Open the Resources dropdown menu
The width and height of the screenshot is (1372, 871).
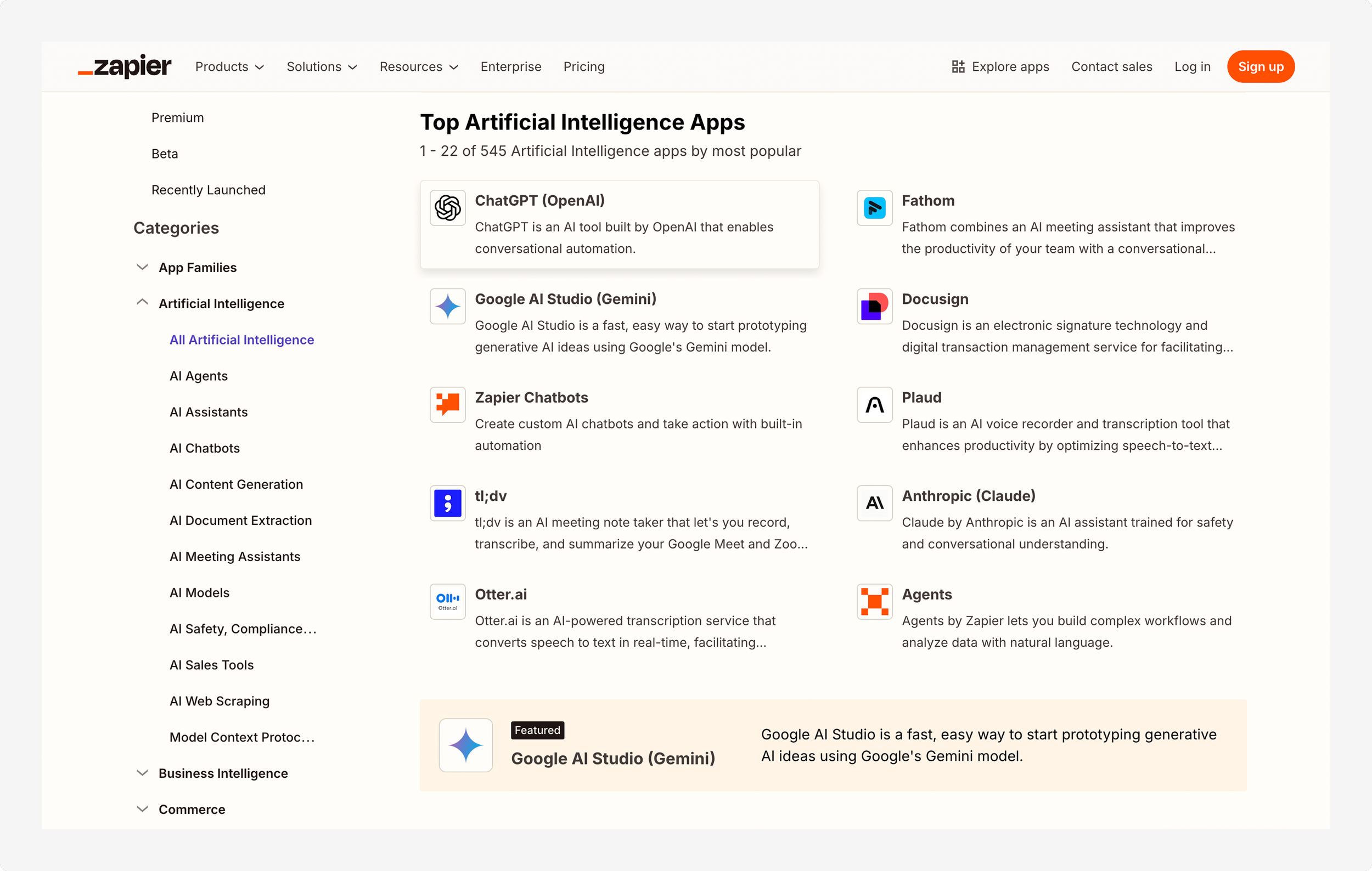point(418,66)
